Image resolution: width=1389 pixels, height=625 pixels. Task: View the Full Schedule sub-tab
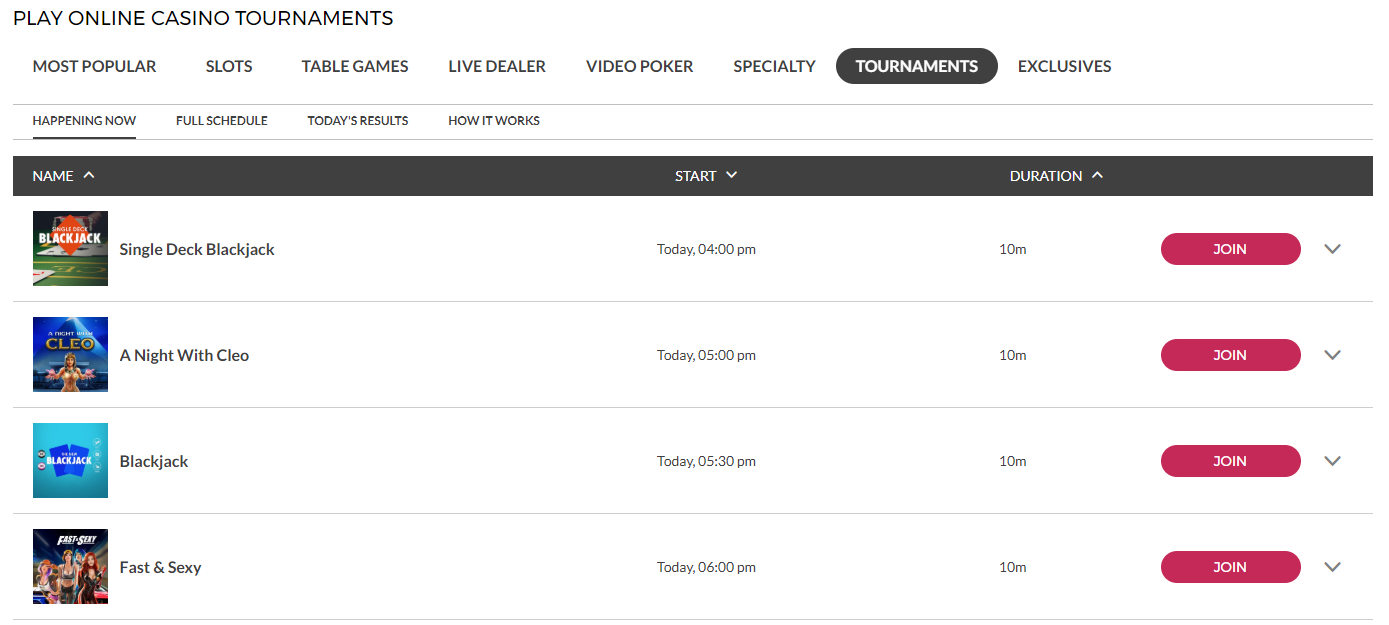point(222,121)
